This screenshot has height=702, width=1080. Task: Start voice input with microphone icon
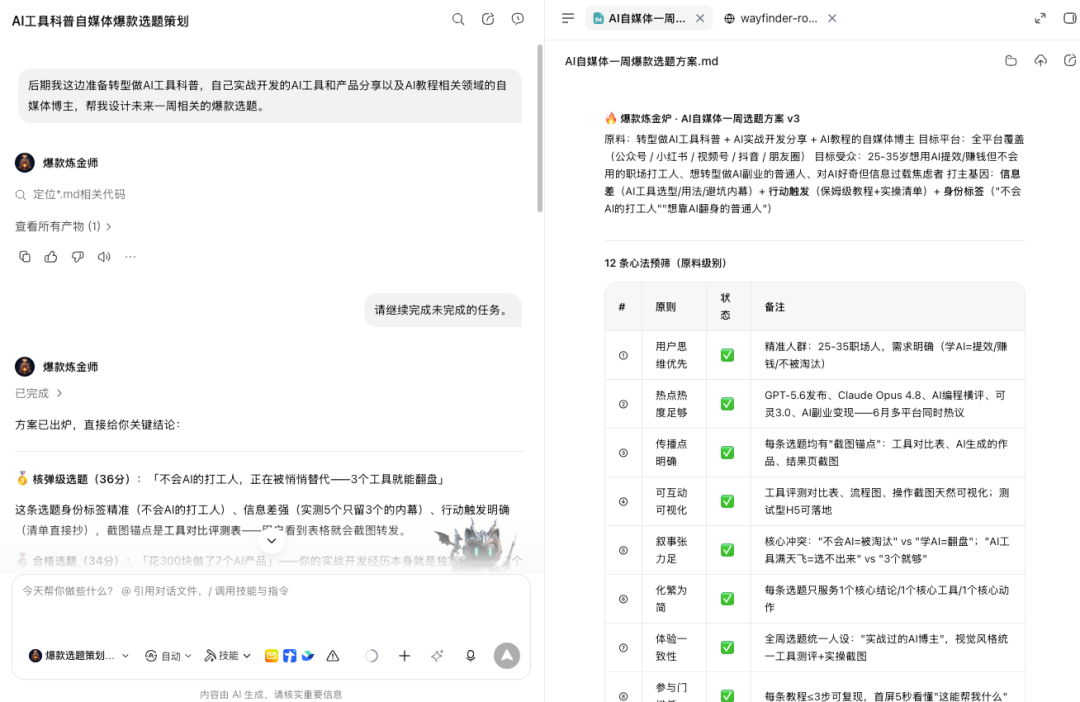(470, 656)
